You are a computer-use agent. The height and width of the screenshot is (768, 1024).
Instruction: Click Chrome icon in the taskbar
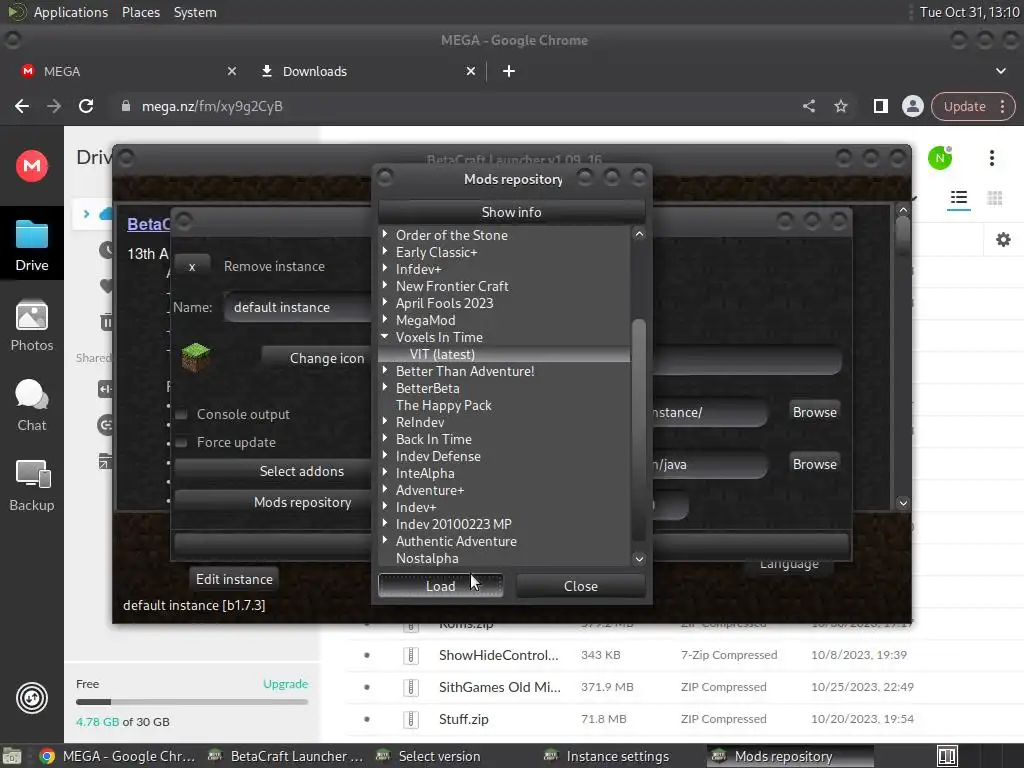point(46,756)
